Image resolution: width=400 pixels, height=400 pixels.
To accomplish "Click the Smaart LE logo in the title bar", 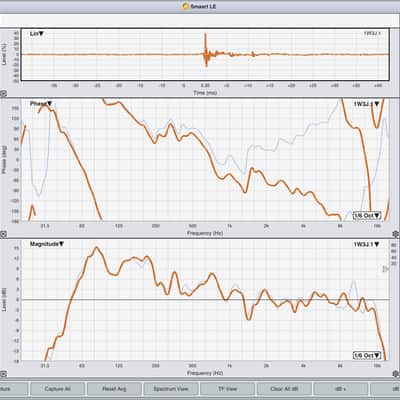I will pos(186,6).
